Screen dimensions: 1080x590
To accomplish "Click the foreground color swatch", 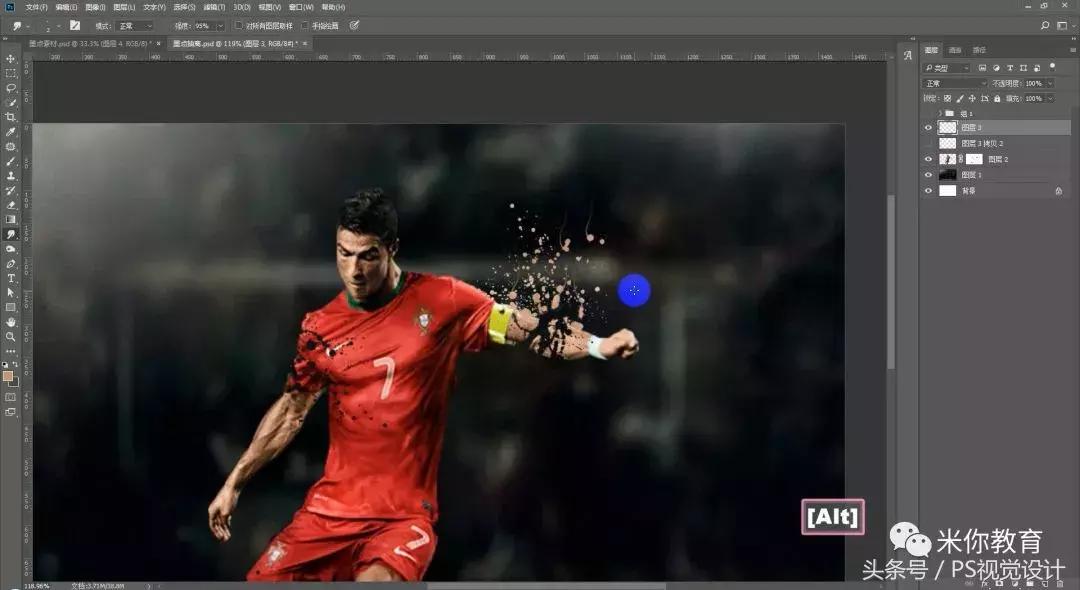I will 8,376.
